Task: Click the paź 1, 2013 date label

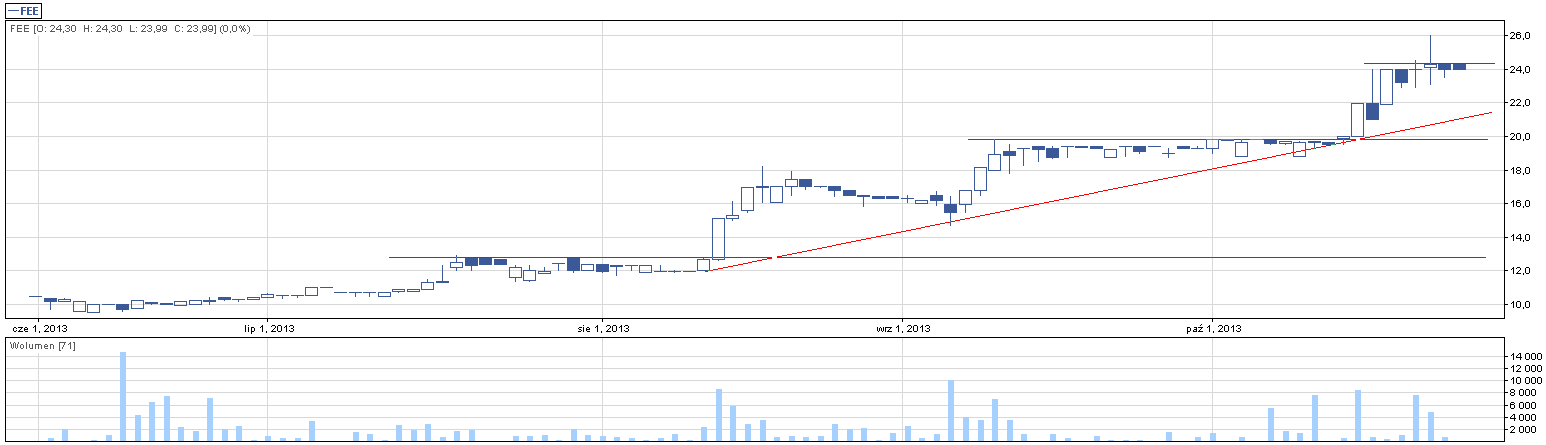Action: pyautogui.click(x=1214, y=327)
